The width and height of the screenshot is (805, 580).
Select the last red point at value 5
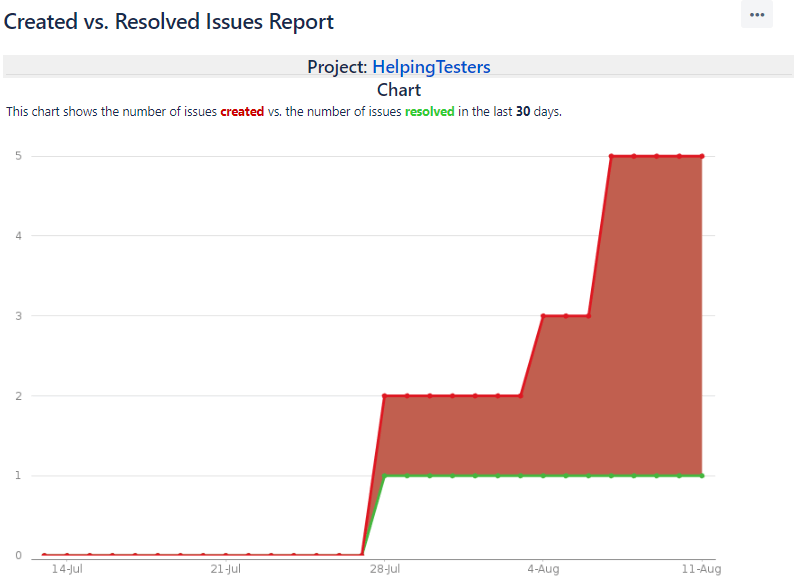702,156
